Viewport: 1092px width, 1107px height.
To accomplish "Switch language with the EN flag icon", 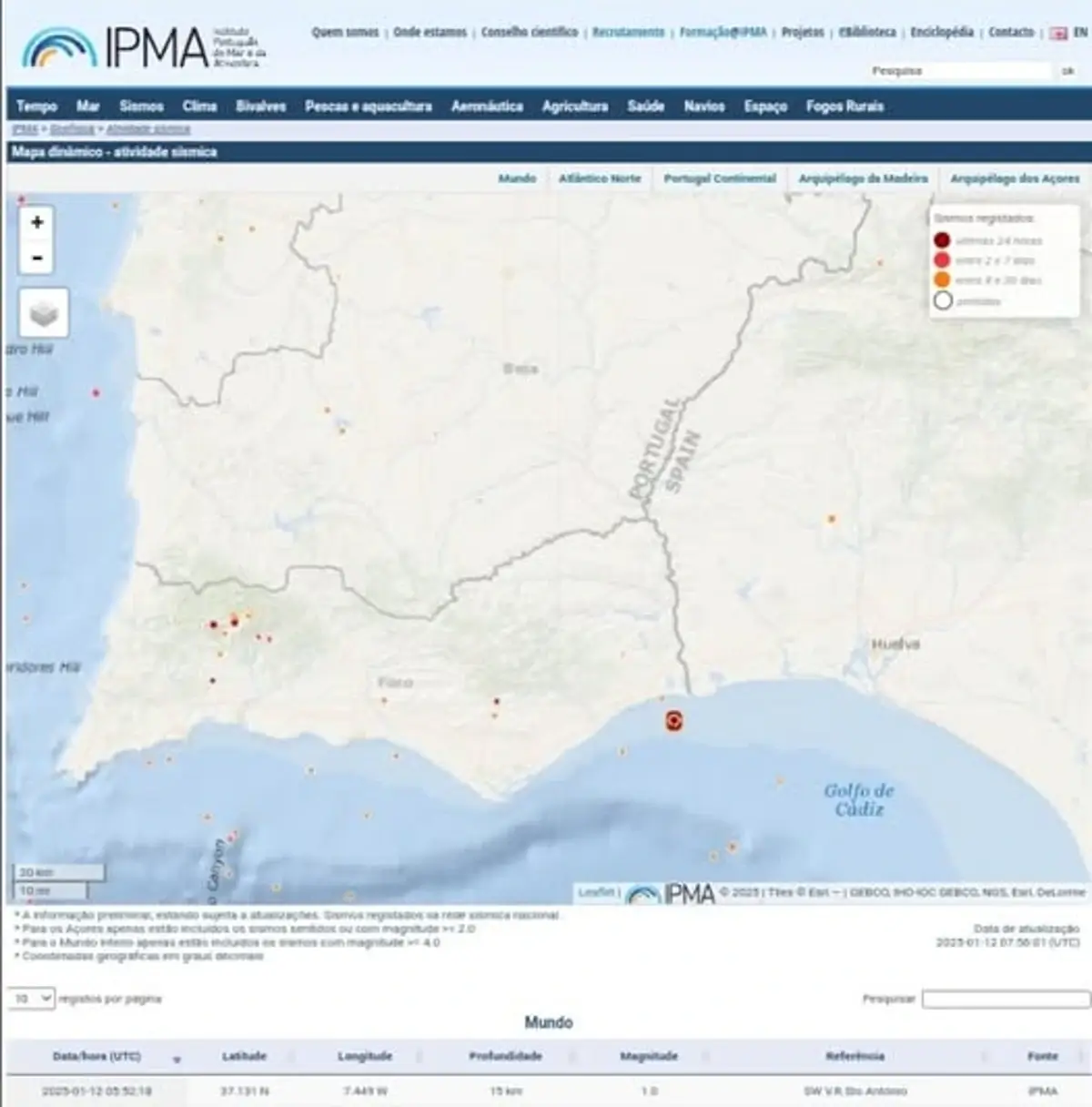I will coord(1058,33).
